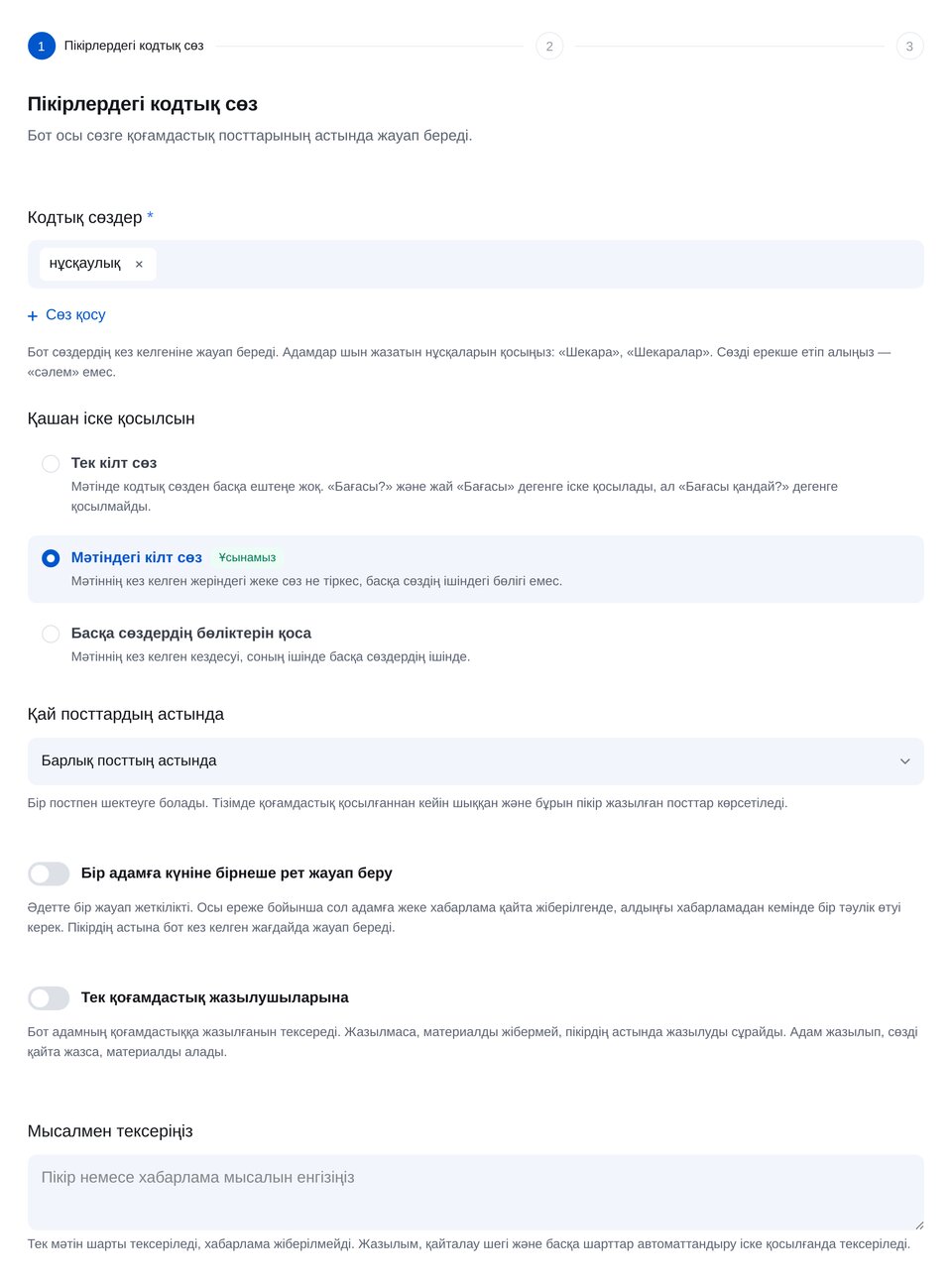Click the chevron arrow in posts dropdown
Screen dimensions: 952x1282
tap(904, 761)
